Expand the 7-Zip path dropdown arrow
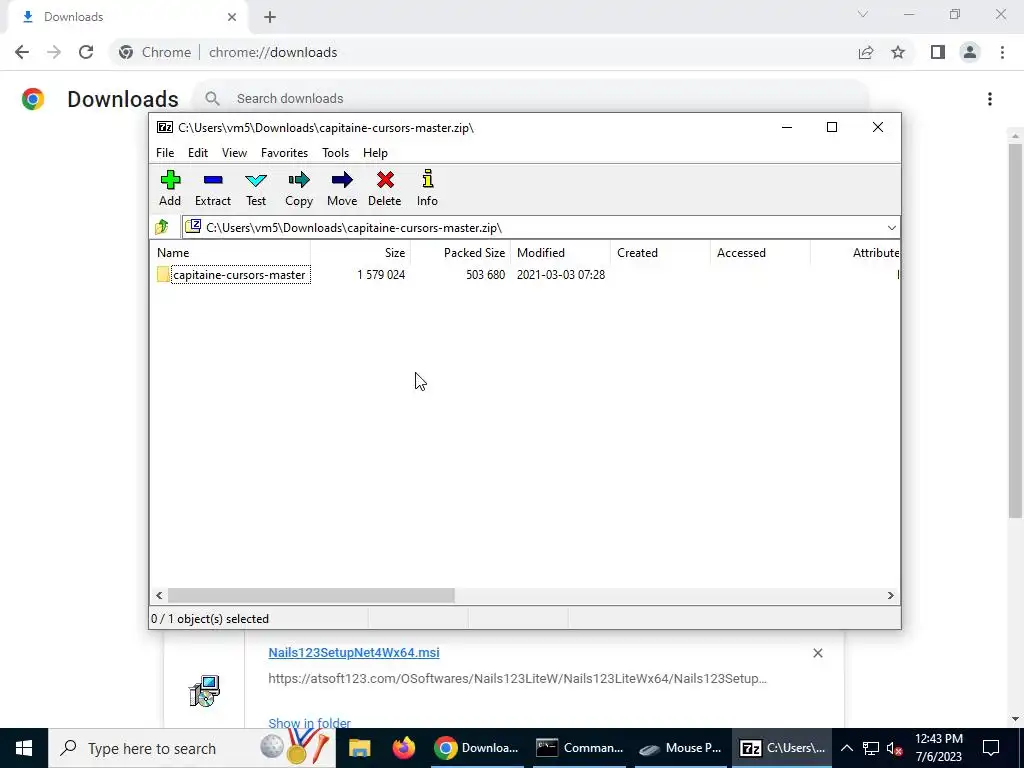Viewport: 1024px width, 768px height. pos(891,228)
